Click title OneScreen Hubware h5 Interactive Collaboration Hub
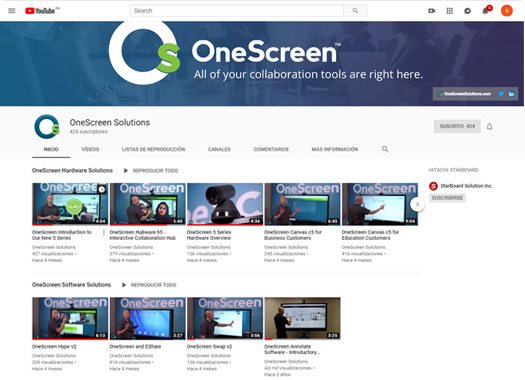 tap(143, 235)
